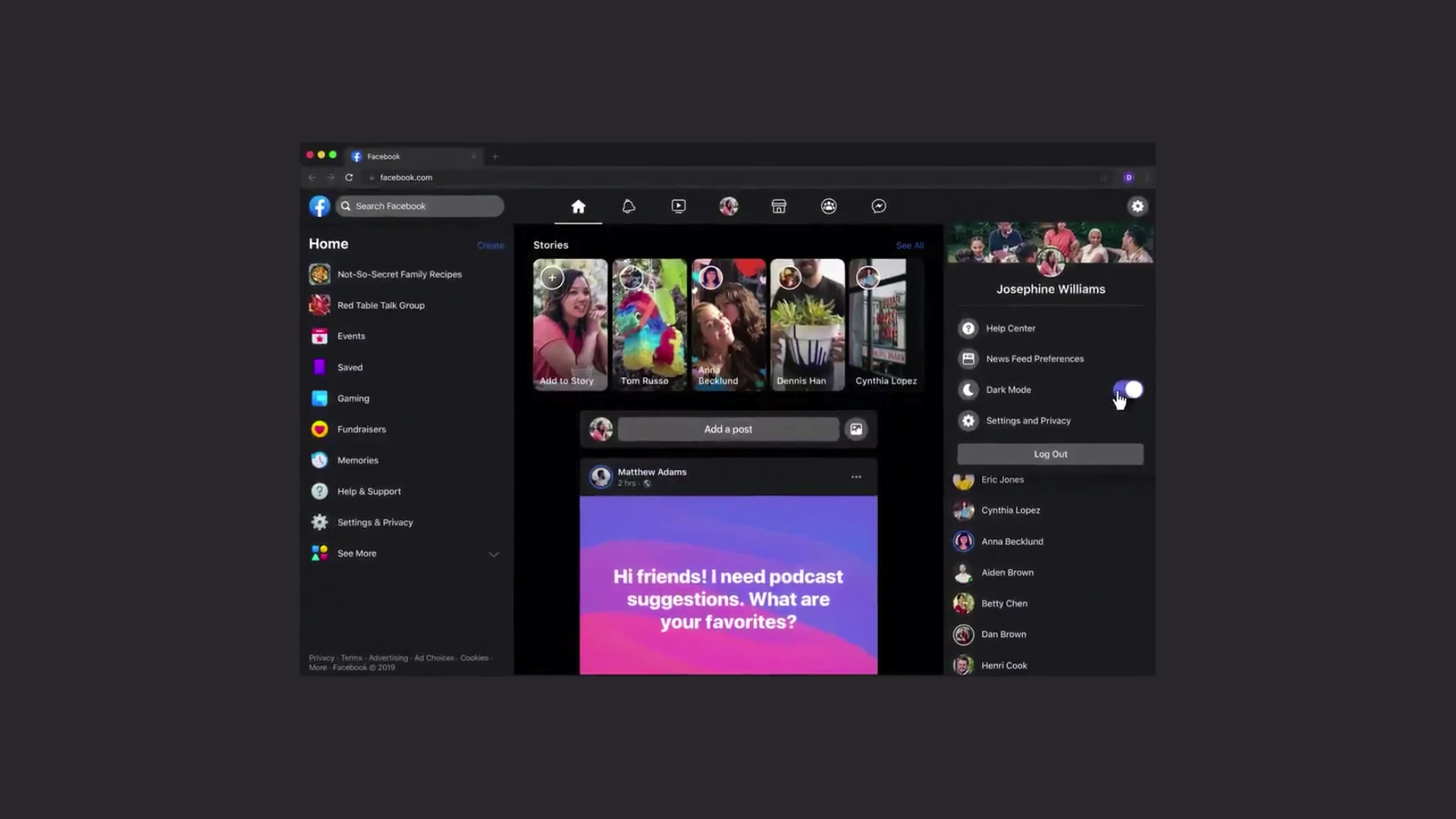Click the Privacy footer link
The height and width of the screenshot is (819, 1456).
coord(322,658)
